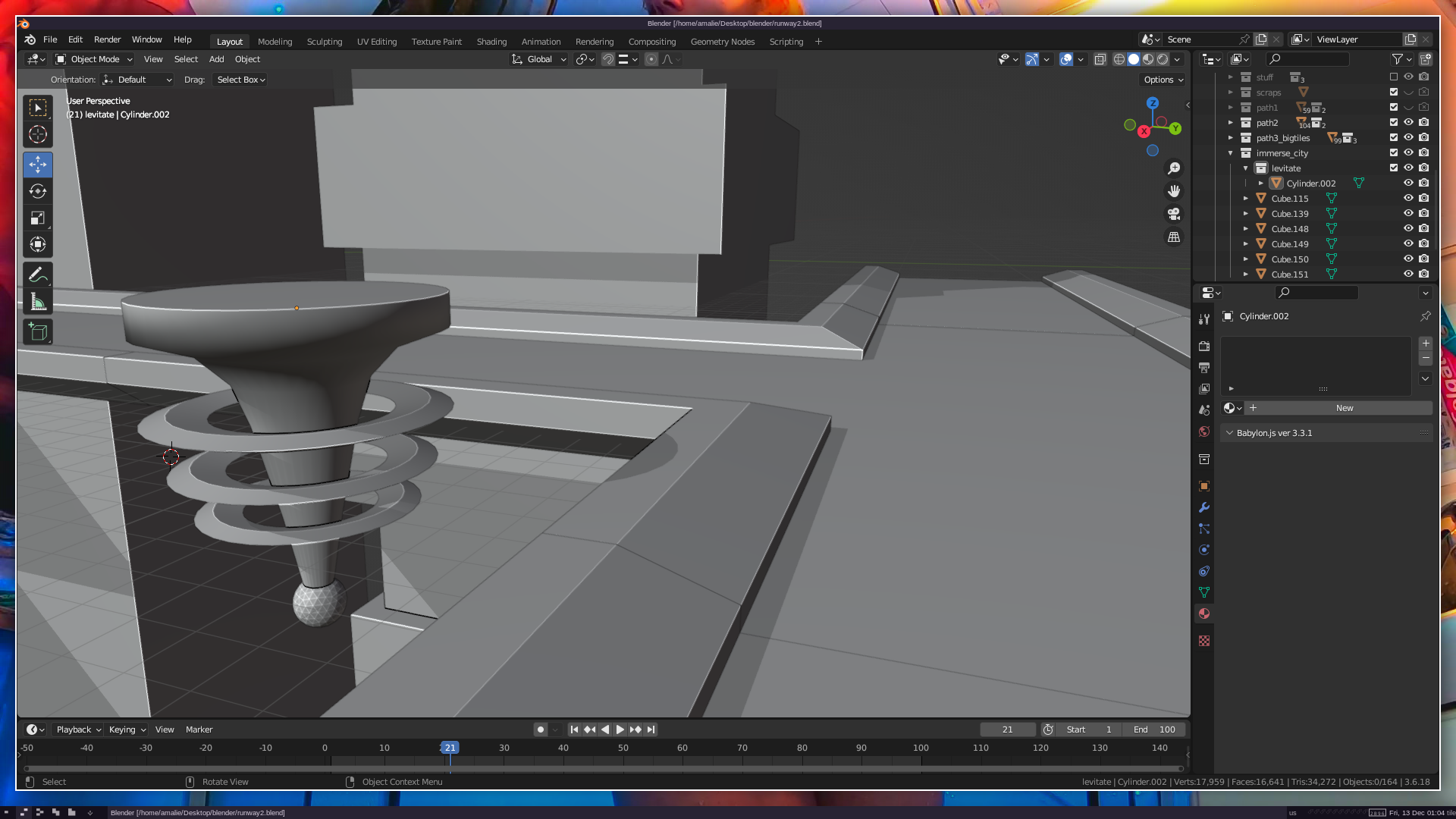Activate the Annotate pencil tool
Viewport: 1456px width, 819px height.
pyautogui.click(x=38, y=275)
